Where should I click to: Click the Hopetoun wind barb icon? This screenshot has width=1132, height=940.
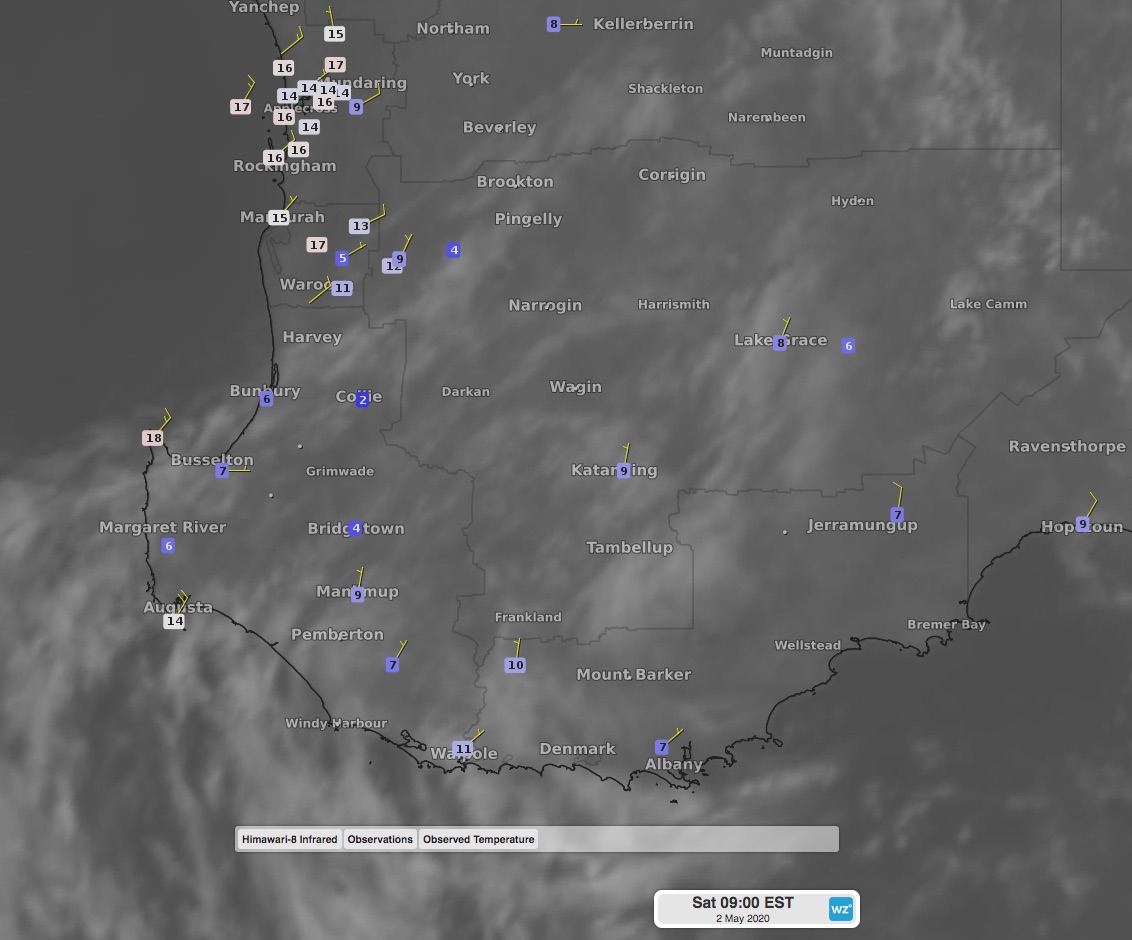point(1093,507)
